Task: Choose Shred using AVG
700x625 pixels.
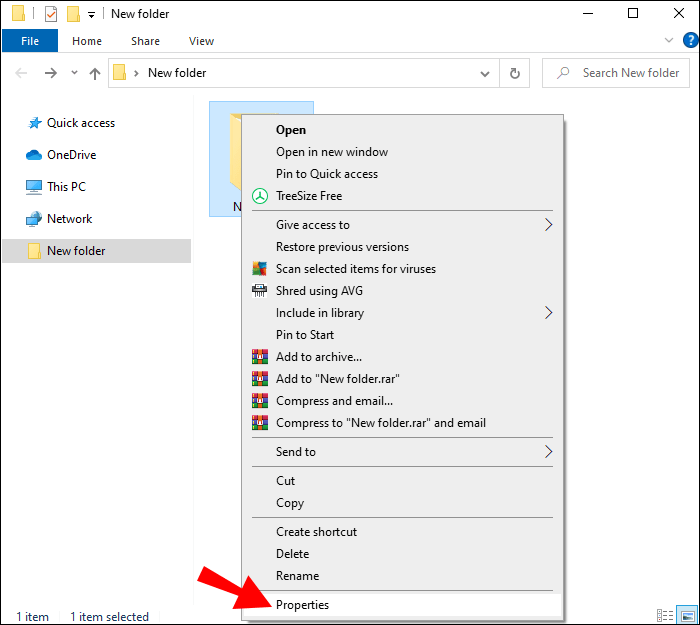Action: 402,291
